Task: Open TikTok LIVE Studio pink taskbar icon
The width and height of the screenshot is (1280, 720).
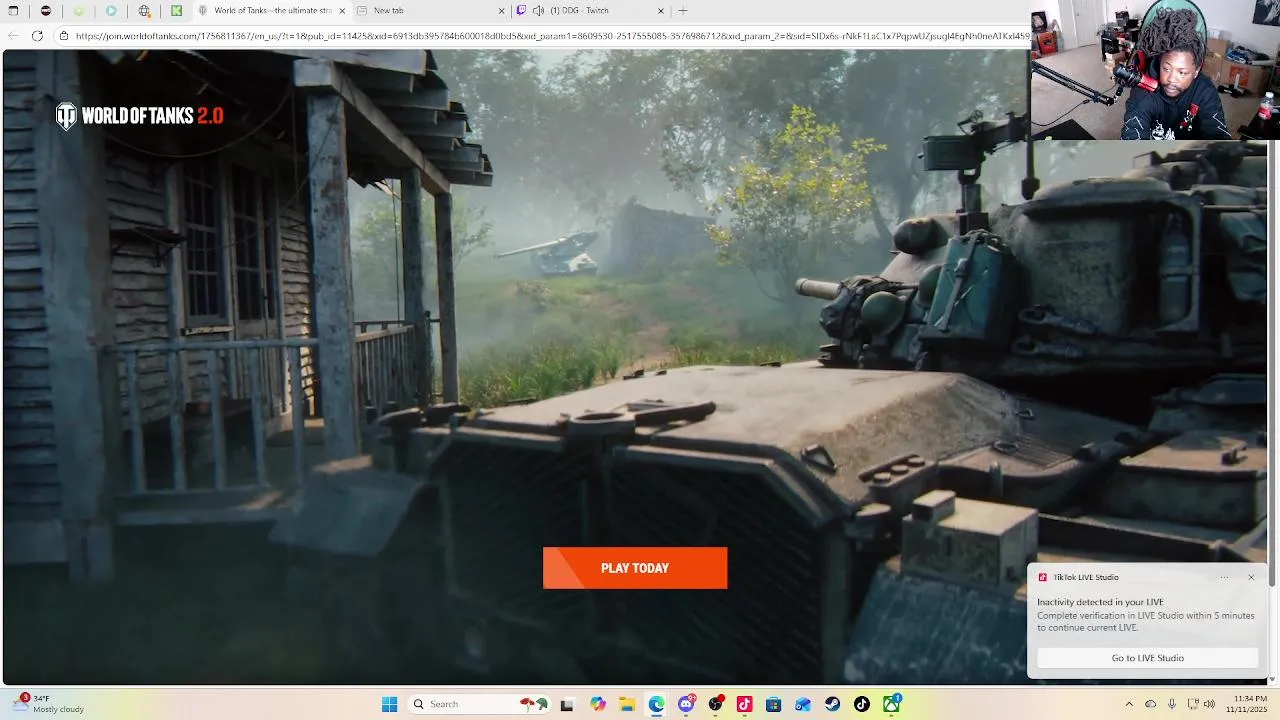Action: [744, 704]
